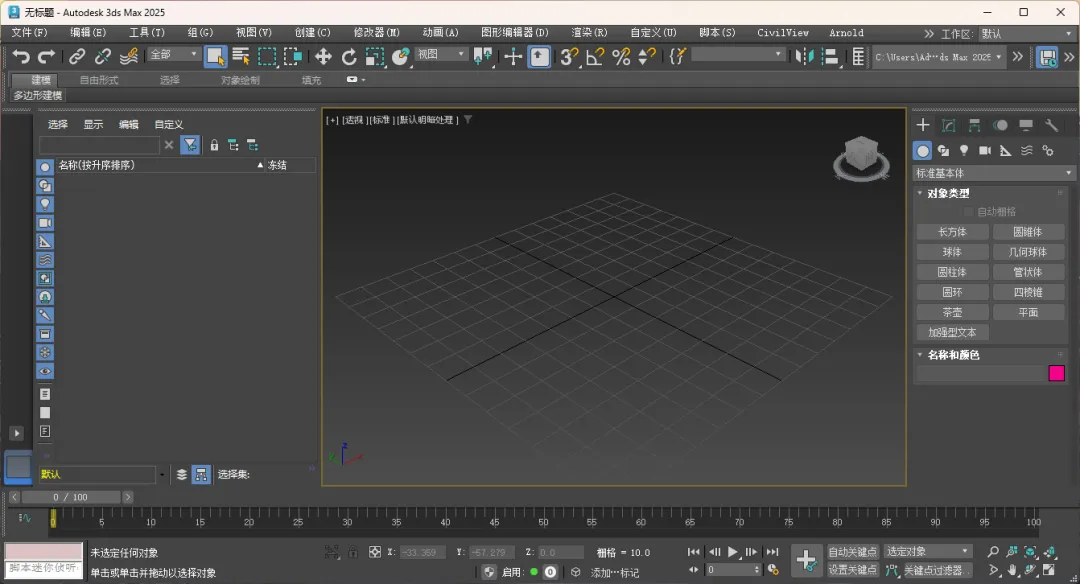Click the Link selection chain icon
The height and width of the screenshot is (584, 1080).
(x=77, y=57)
